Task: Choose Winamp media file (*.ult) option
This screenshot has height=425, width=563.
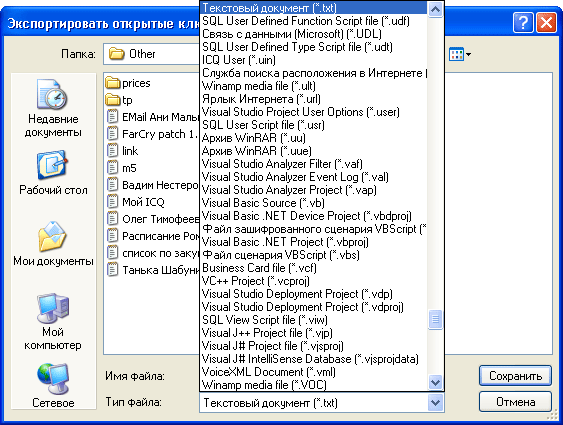Action: coord(313,86)
